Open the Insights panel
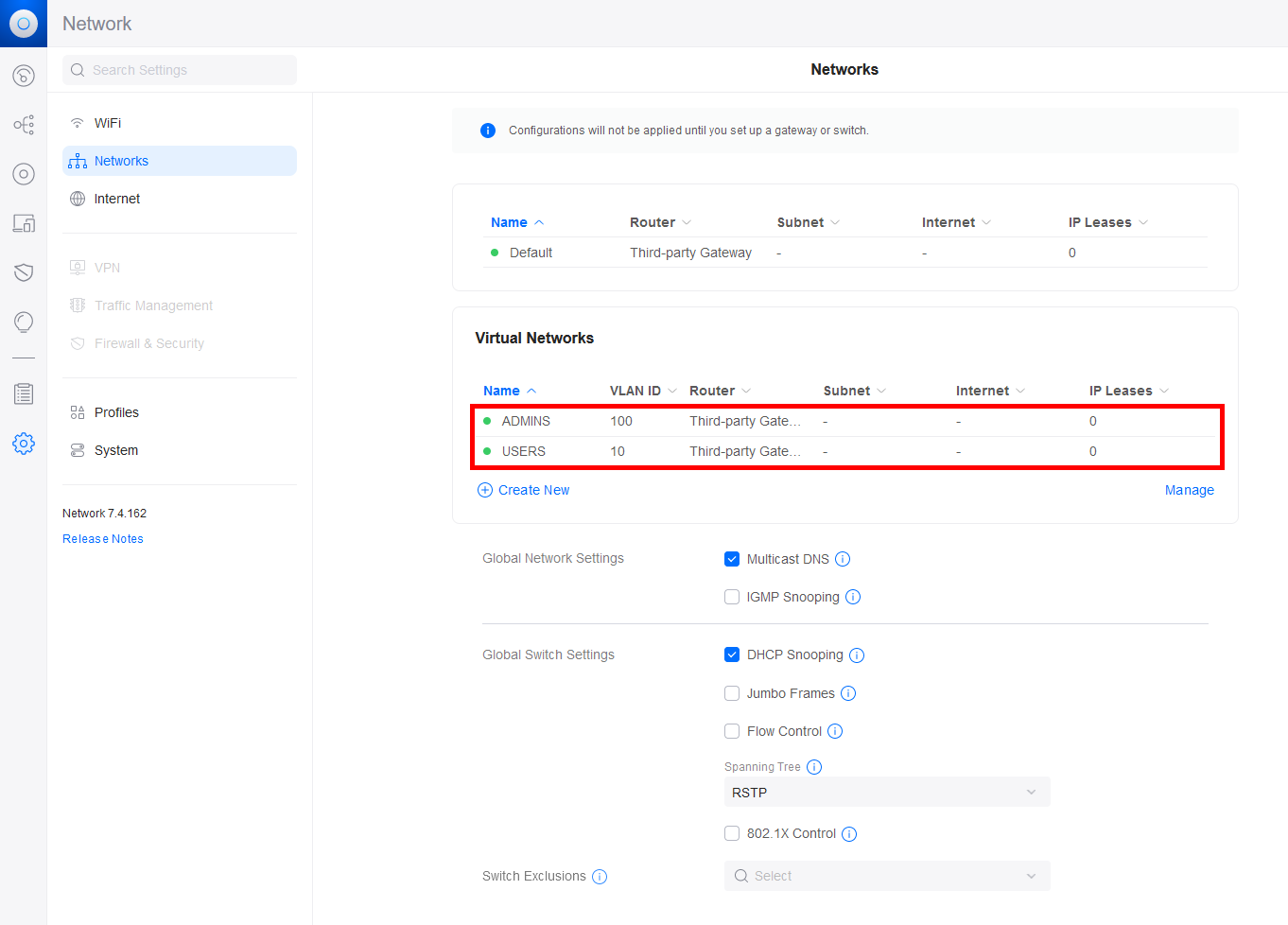This screenshot has width=1288, height=925. pyautogui.click(x=23, y=322)
